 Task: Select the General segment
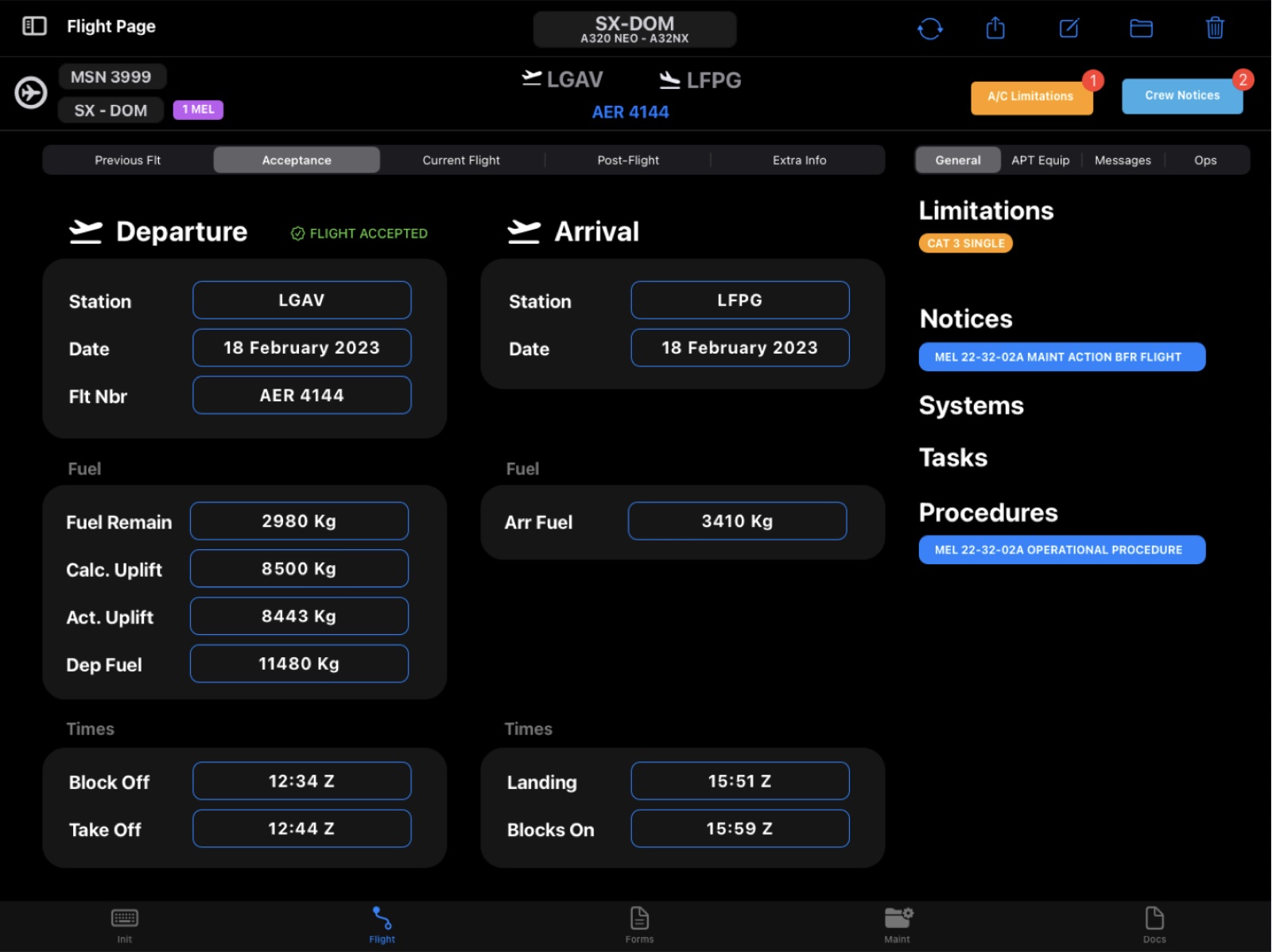tap(958, 160)
